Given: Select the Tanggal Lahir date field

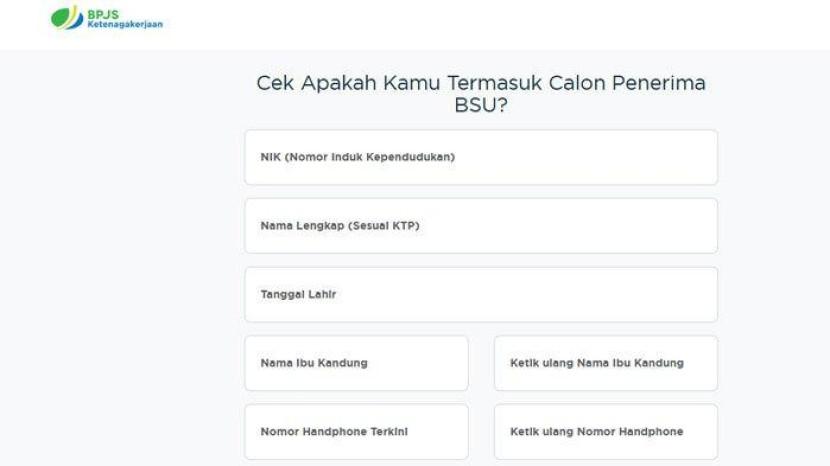Looking at the screenshot, I should 481,294.
